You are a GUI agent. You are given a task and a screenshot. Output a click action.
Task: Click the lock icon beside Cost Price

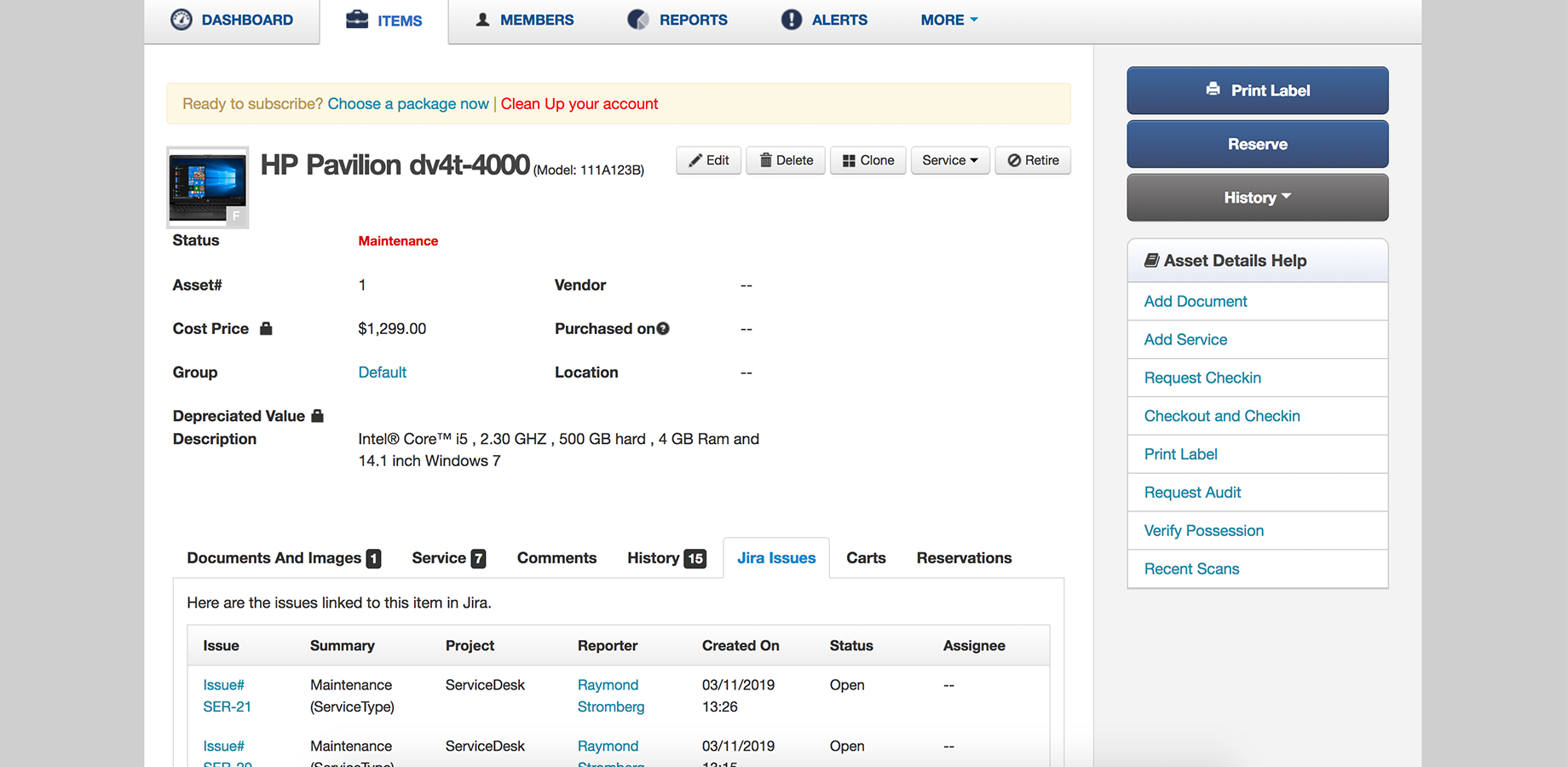(x=266, y=329)
